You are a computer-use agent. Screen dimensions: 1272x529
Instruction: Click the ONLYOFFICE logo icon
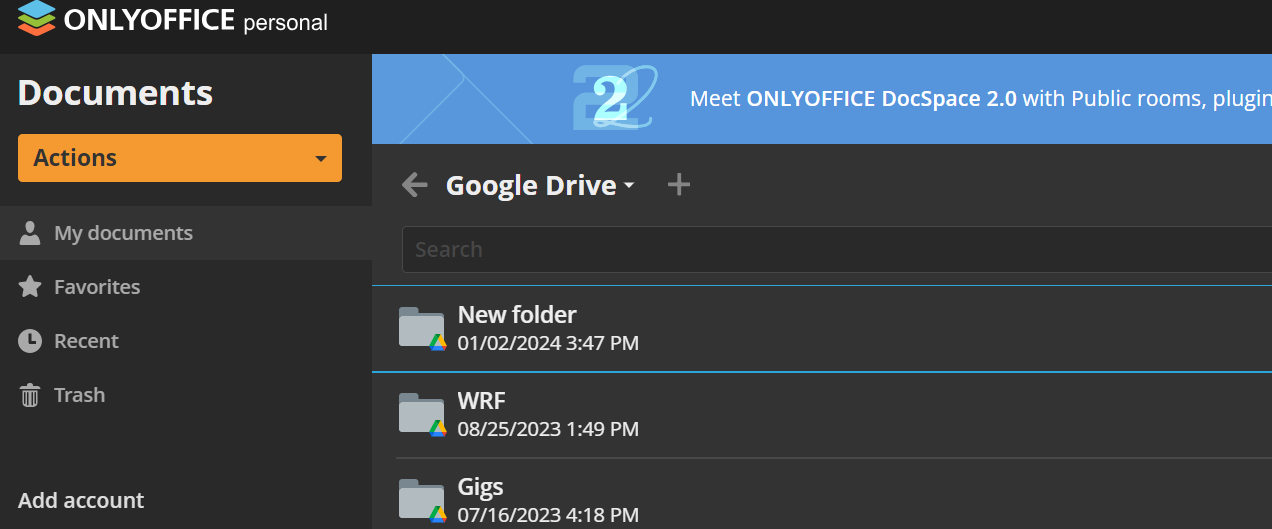point(37,18)
